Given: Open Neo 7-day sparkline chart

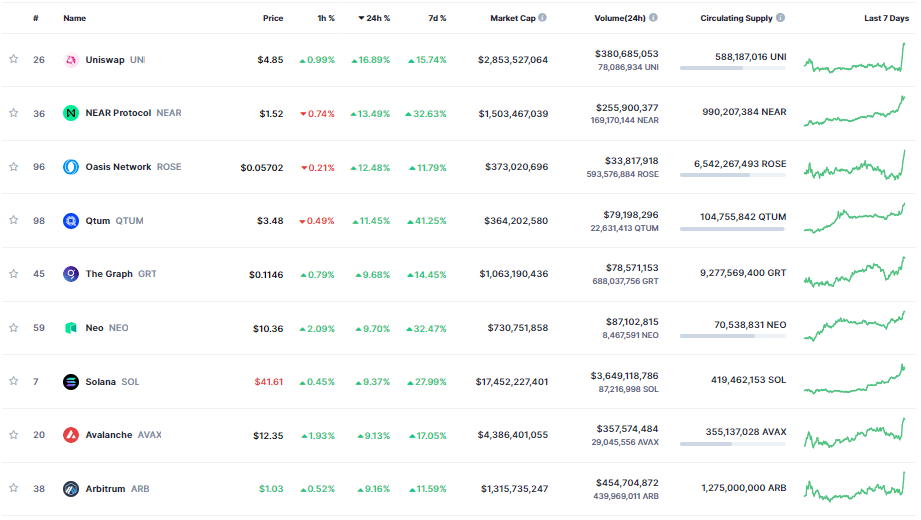Looking at the screenshot, I should point(855,326).
